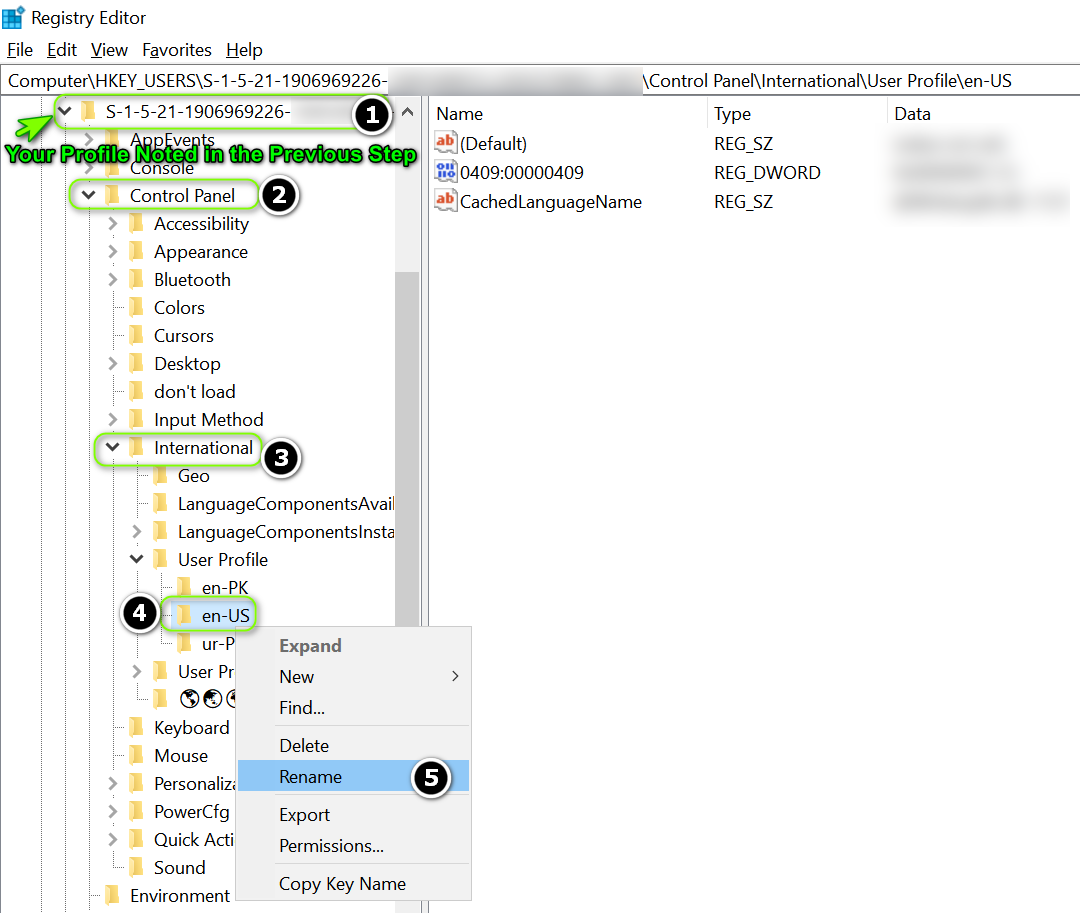Select the International folder icon
This screenshot has width=1080, height=913.
pyautogui.click(x=136, y=447)
